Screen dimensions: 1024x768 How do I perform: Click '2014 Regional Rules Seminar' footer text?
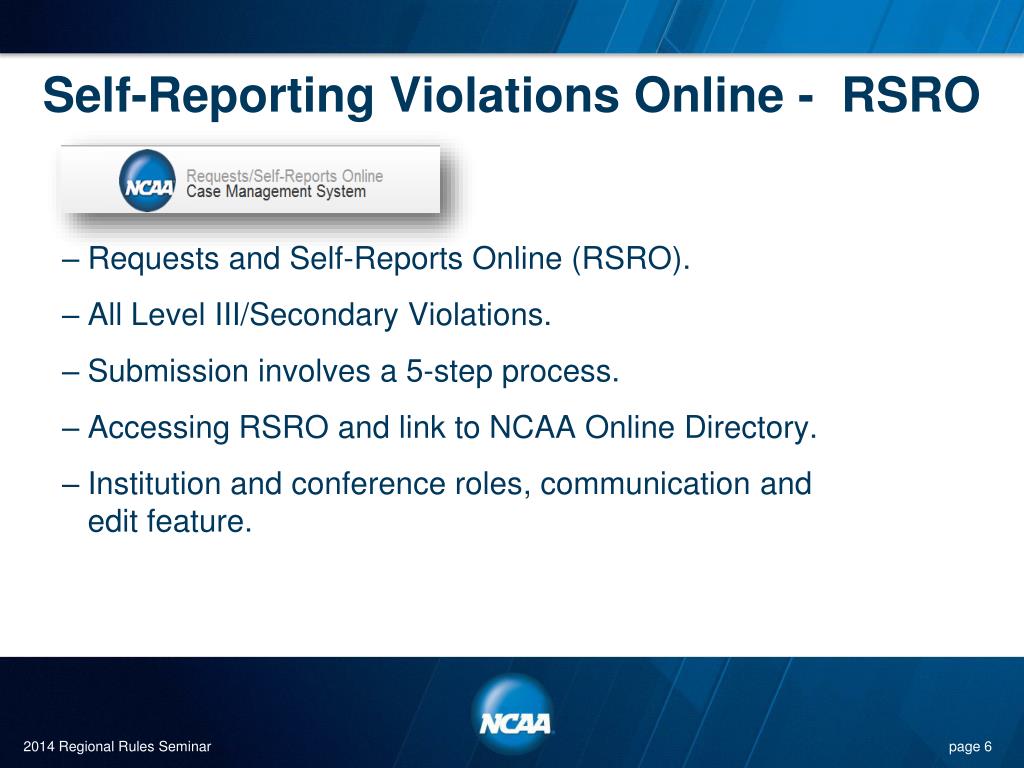pyautogui.click(x=118, y=746)
